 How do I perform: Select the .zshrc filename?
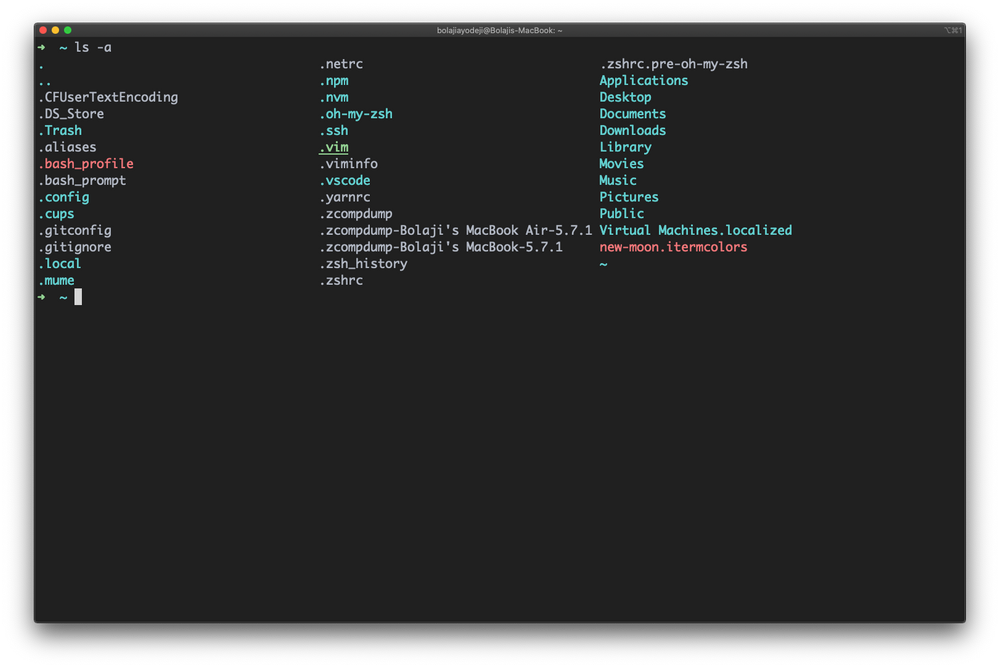[x=341, y=280]
